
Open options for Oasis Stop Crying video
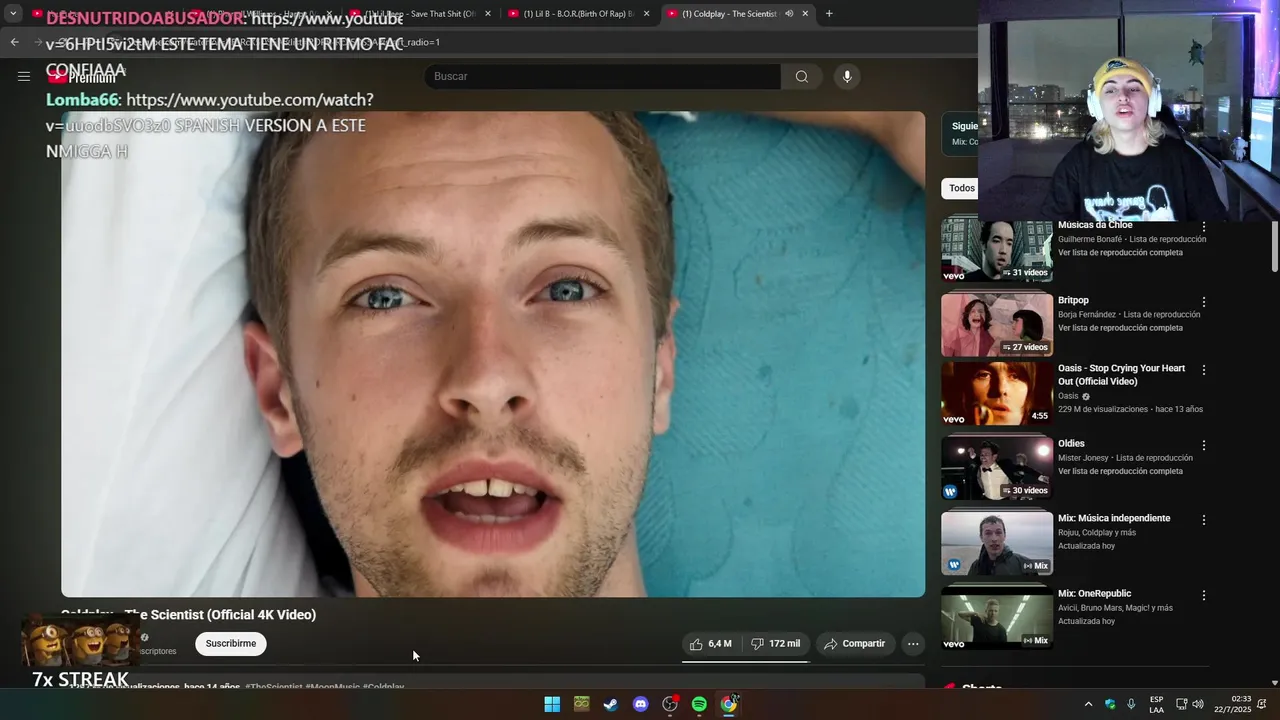click(x=1204, y=370)
